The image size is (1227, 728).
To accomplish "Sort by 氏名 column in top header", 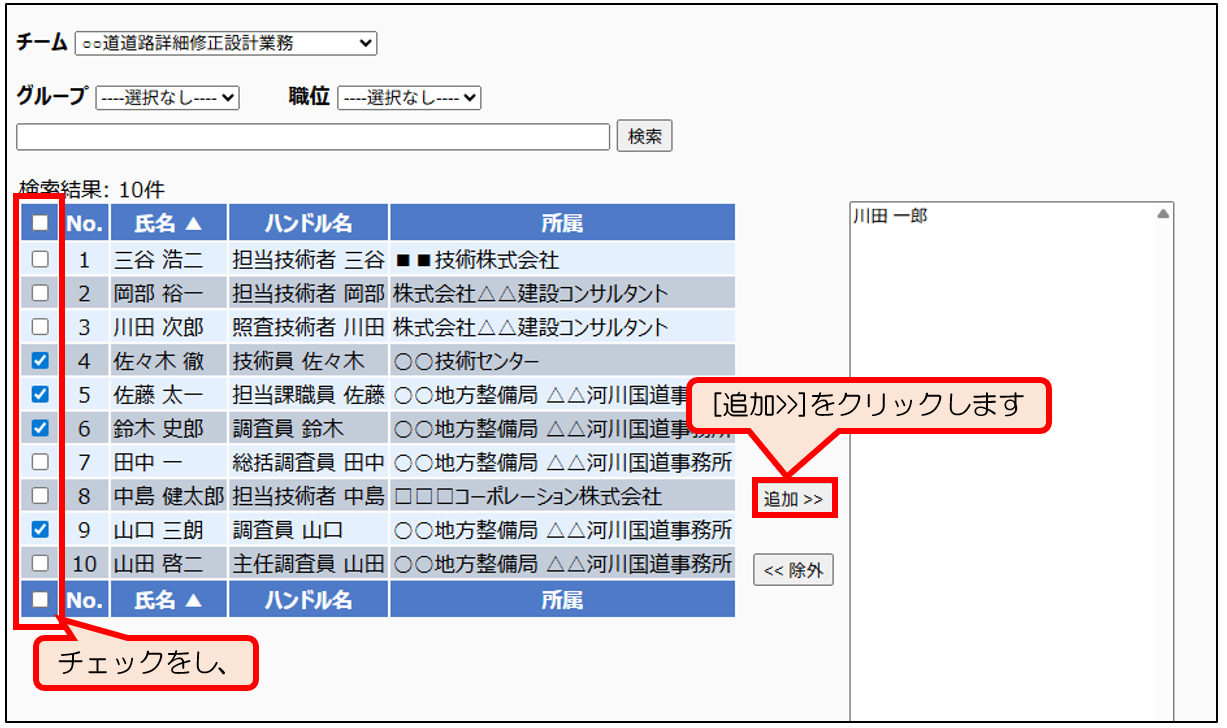I will 168,224.
